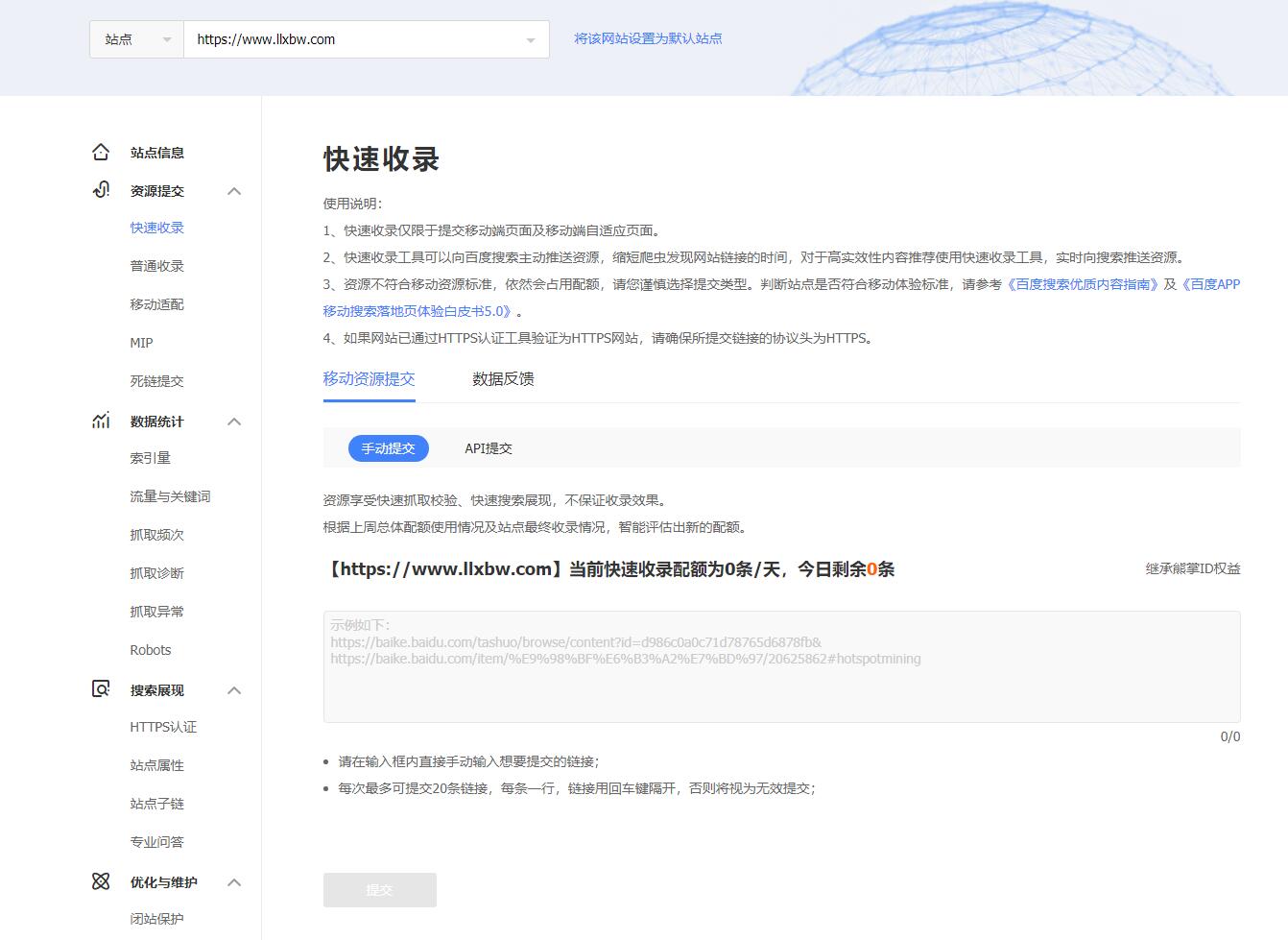Click the 搜索展现 search icon

click(x=101, y=689)
